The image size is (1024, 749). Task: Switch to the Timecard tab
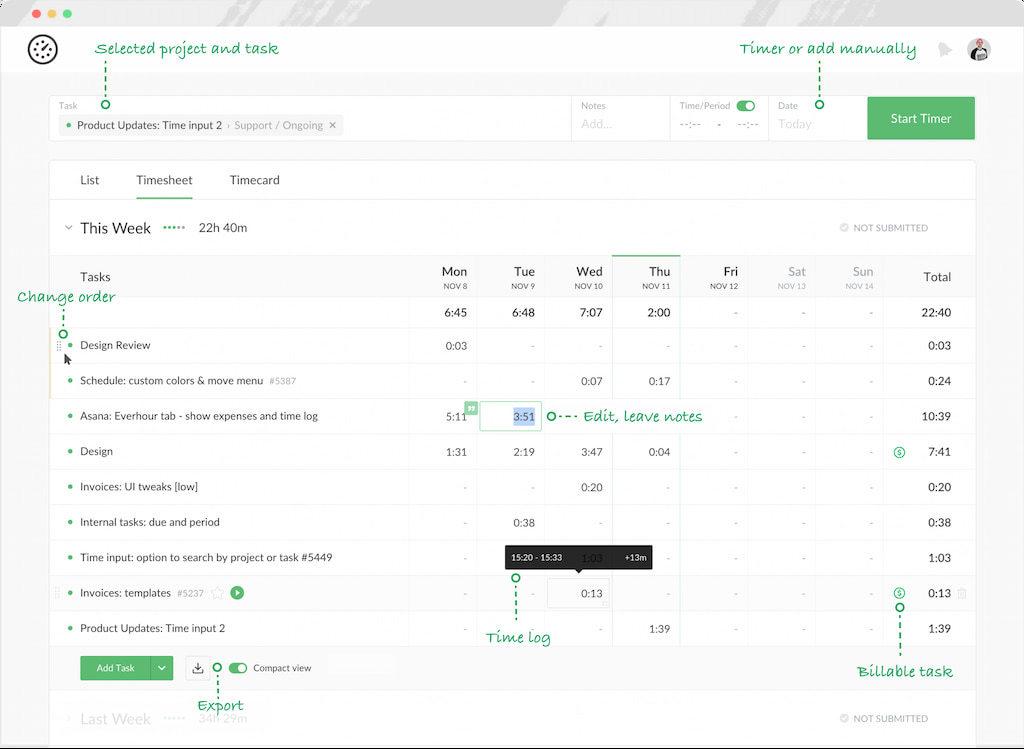click(254, 180)
